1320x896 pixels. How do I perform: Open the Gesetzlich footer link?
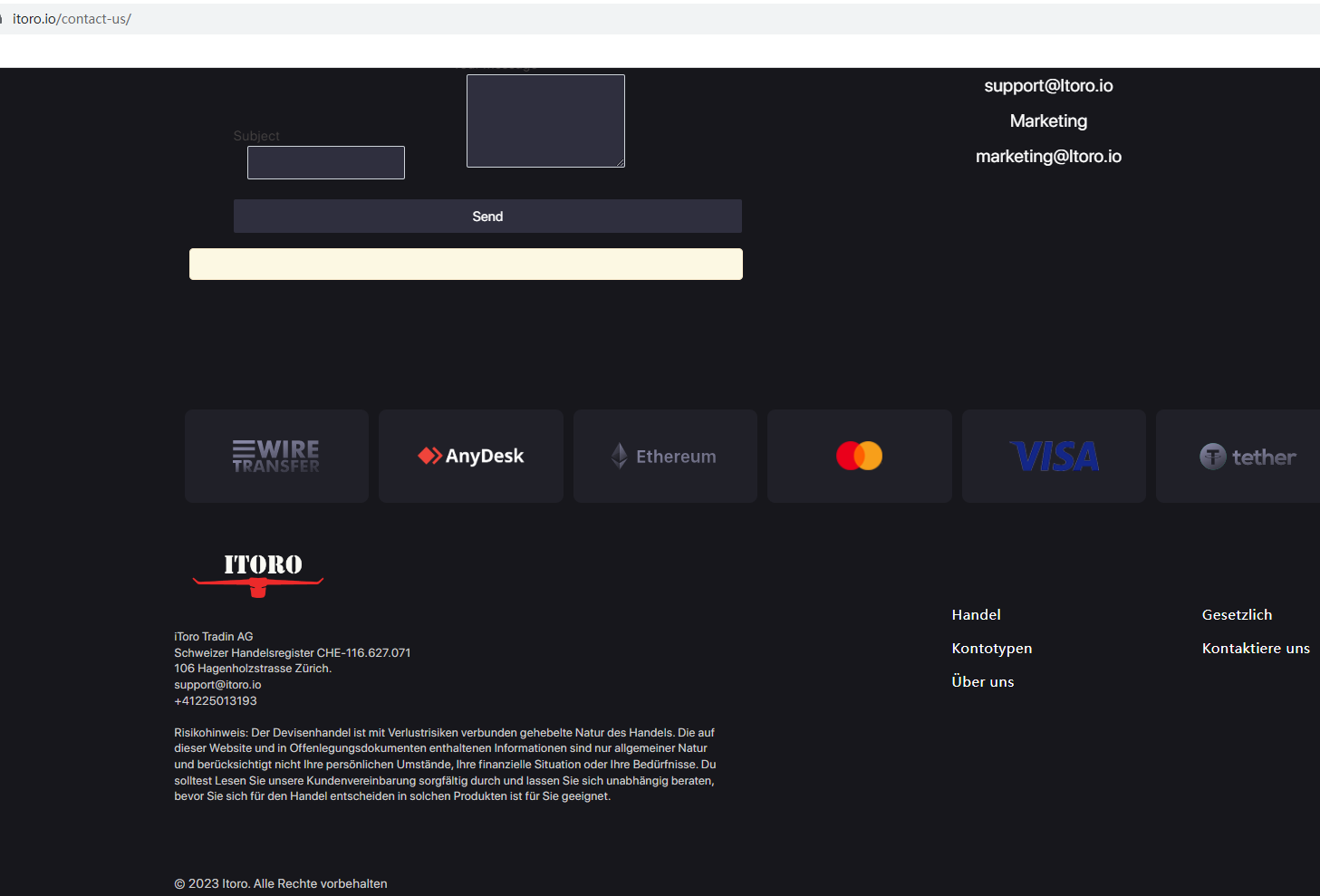click(1238, 615)
